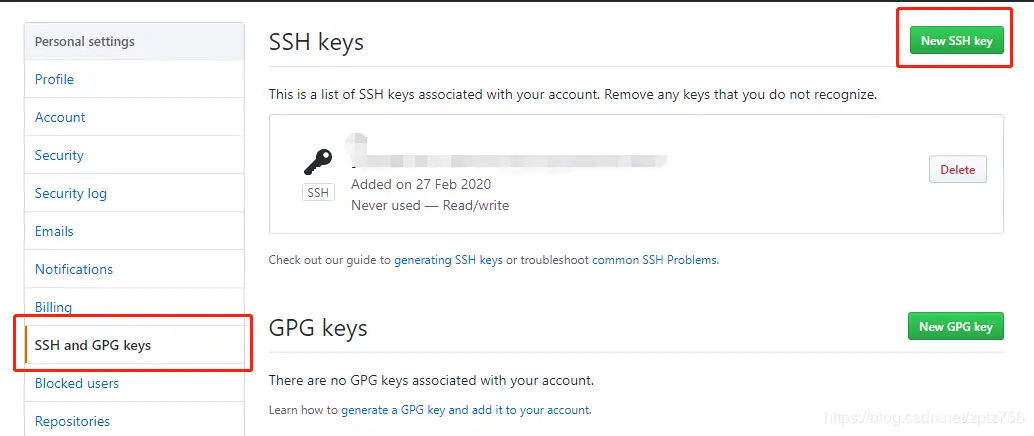The width and height of the screenshot is (1034, 436).
Task: Click the key icon beside SSH entry
Action: click(x=318, y=162)
